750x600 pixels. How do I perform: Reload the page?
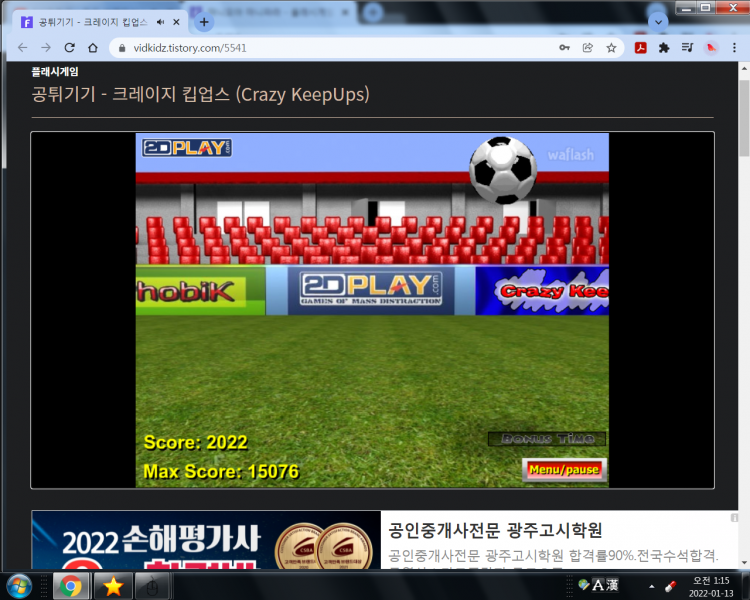coord(69,48)
